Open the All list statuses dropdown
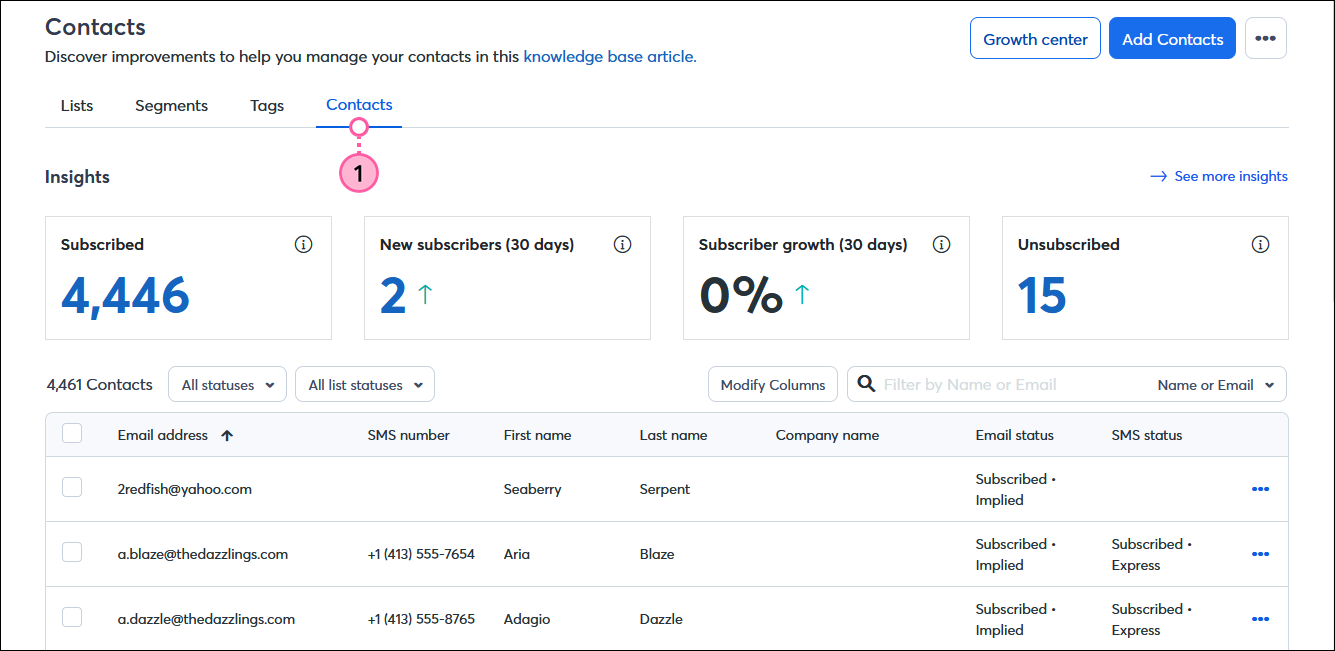 tap(365, 384)
